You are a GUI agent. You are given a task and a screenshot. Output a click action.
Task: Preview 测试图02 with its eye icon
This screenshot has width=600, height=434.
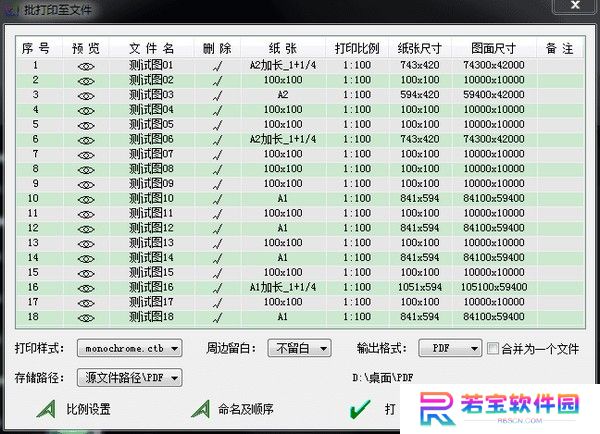[86, 81]
